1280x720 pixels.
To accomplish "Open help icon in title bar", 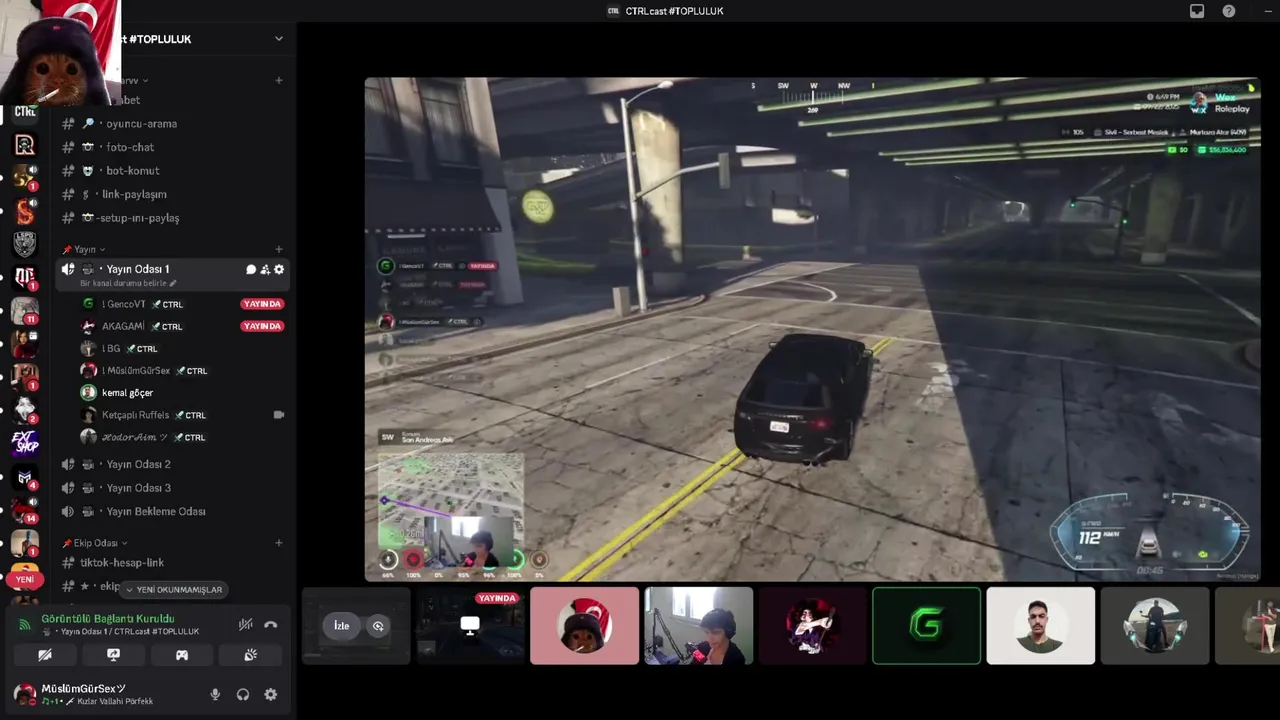I will (x=1229, y=11).
